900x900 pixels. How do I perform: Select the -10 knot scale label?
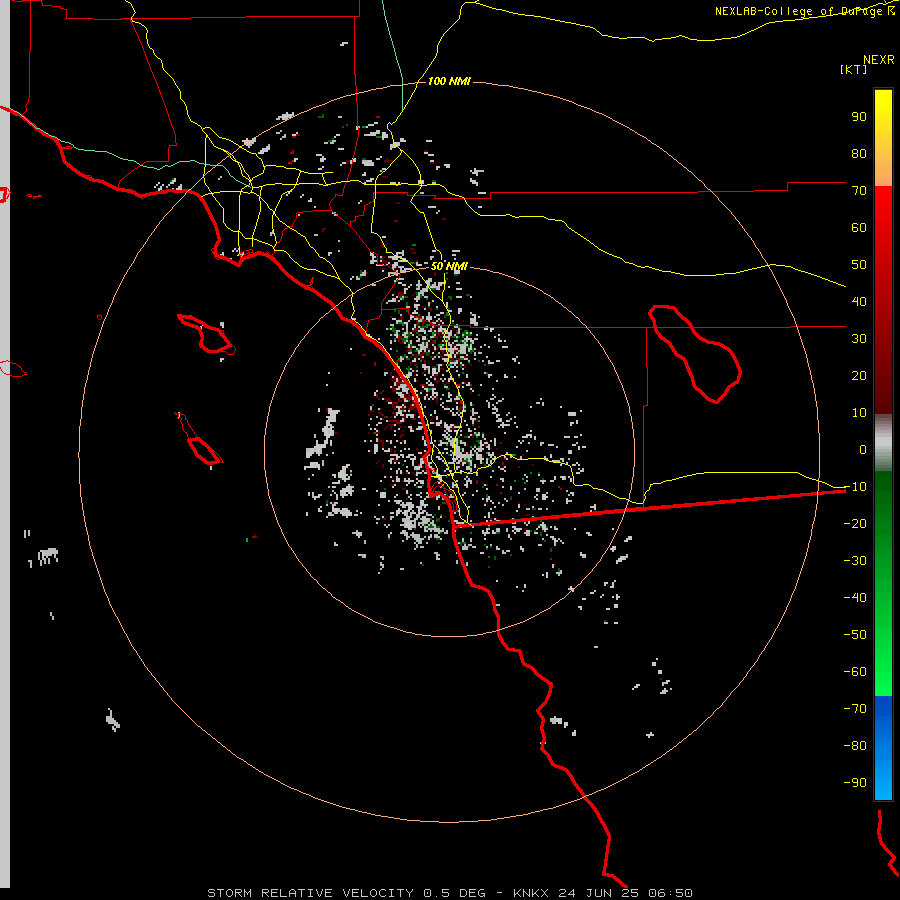click(855, 487)
